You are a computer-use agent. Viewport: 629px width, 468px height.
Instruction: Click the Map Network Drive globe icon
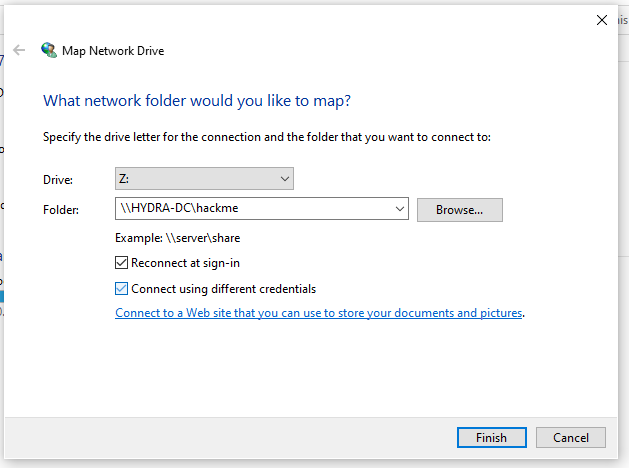coord(49,50)
